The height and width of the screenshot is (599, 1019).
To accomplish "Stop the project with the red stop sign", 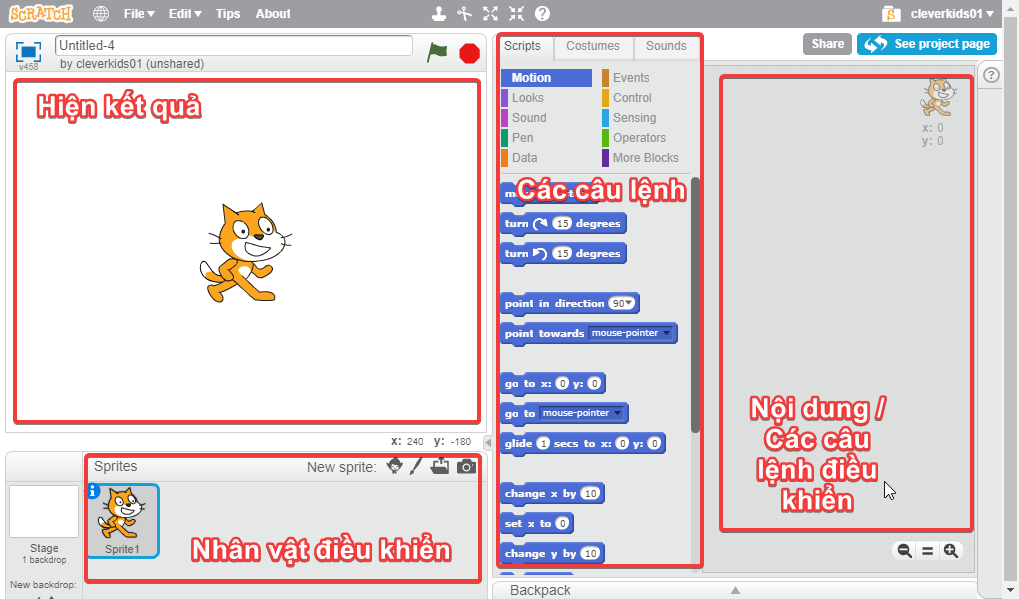I will 469,53.
